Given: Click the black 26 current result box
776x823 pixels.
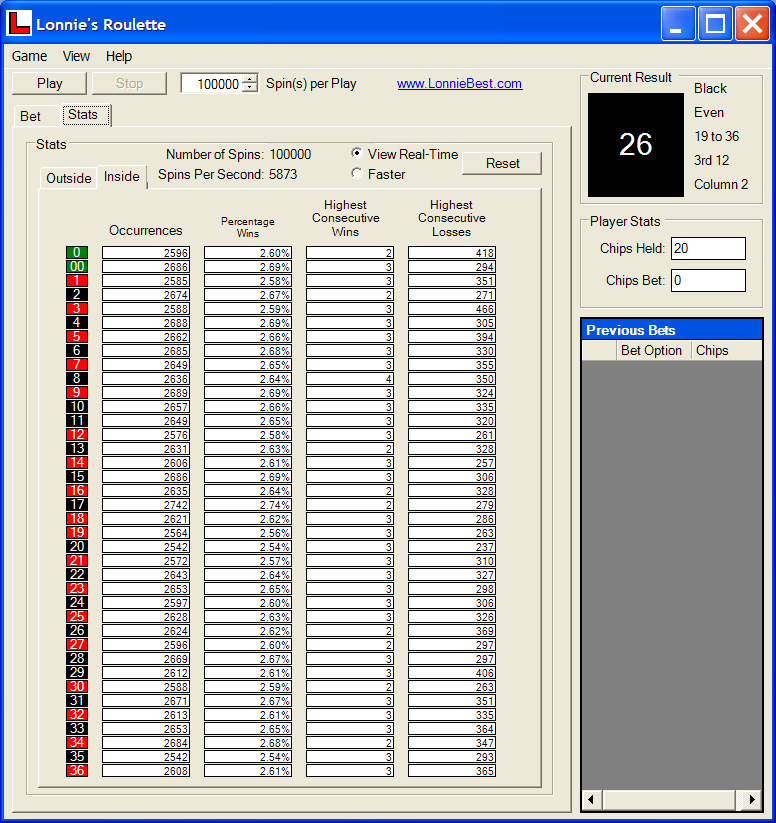Looking at the screenshot, I should (636, 145).
